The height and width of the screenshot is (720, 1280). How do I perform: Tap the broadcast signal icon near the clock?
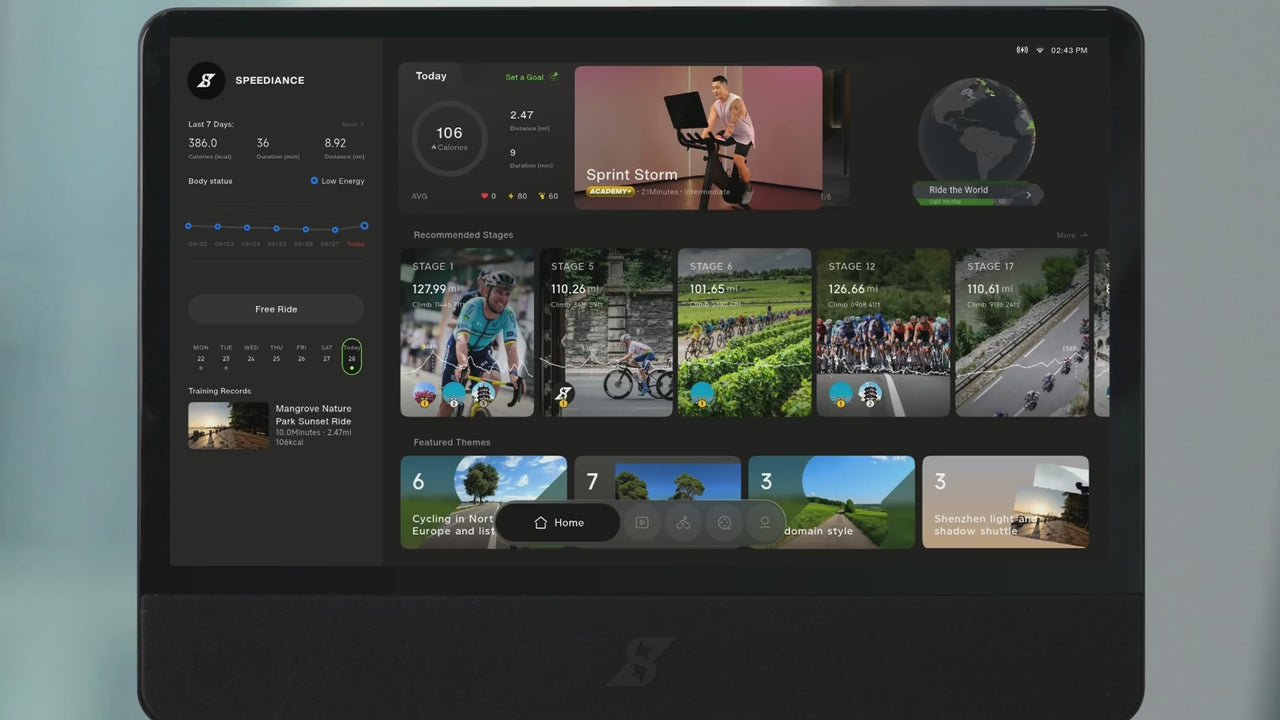pos(1022,50)
